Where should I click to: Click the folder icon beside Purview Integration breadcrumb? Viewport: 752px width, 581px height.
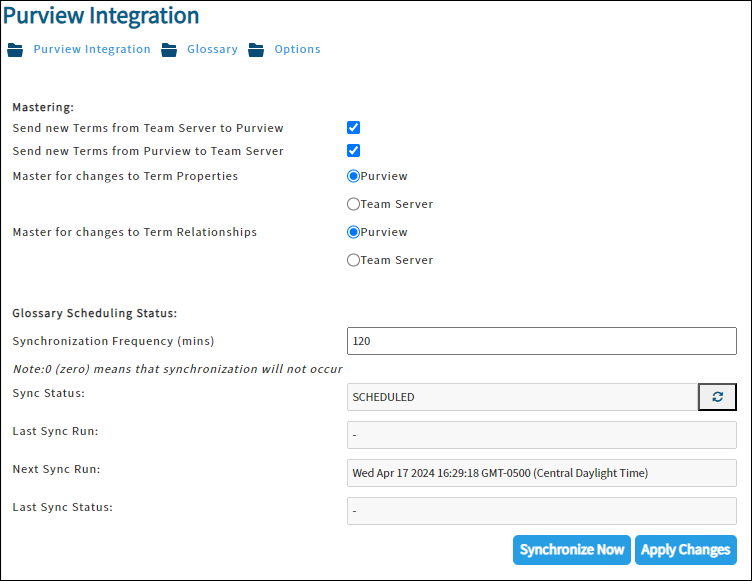(x=15, y=49)
